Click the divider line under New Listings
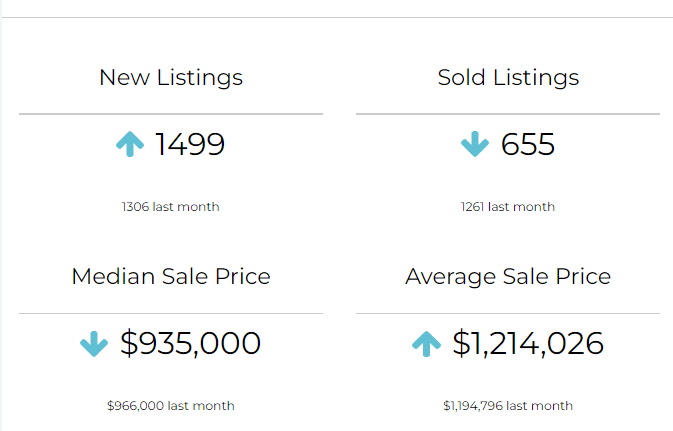673x431 pixels. point(171,114)
